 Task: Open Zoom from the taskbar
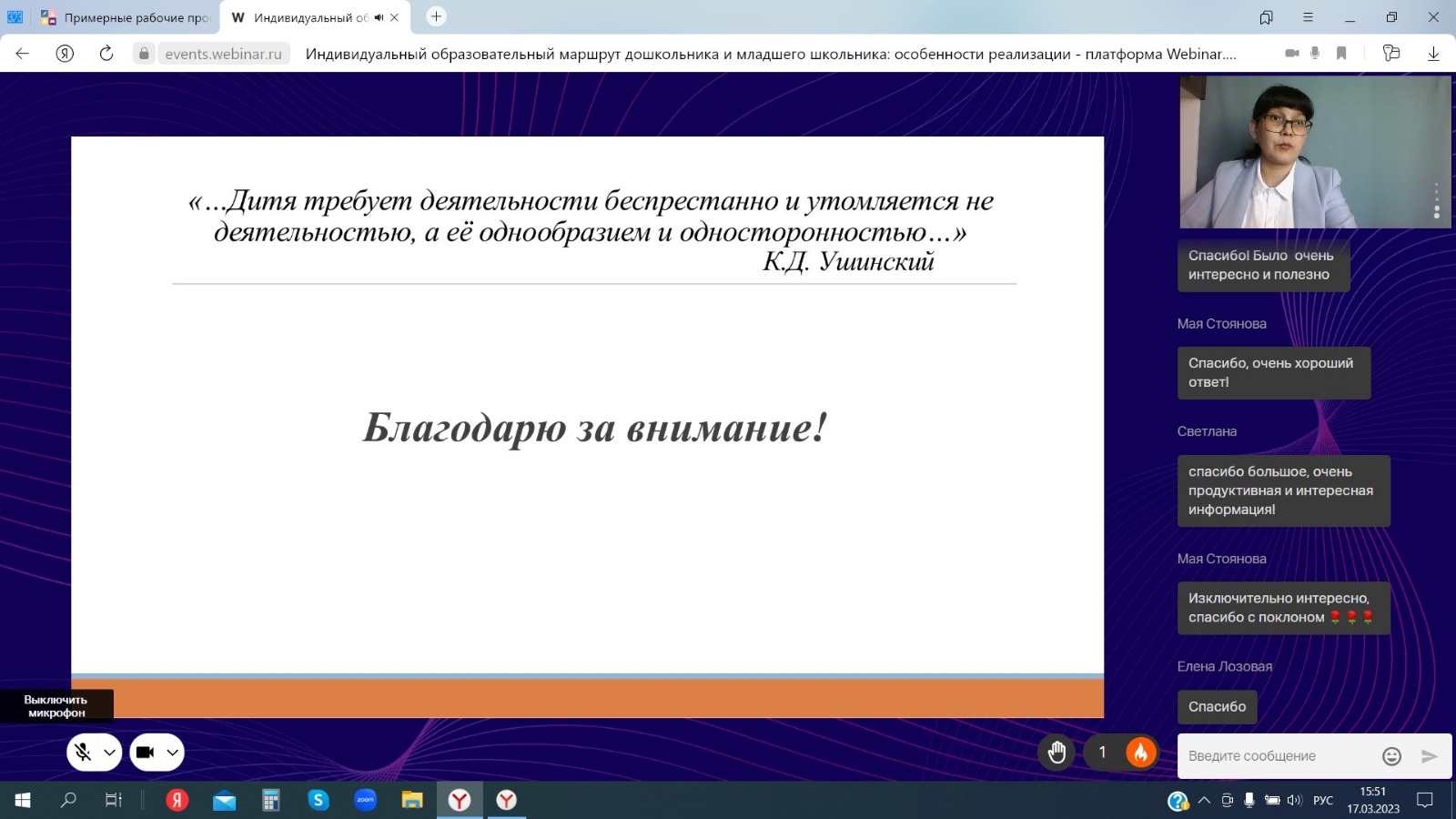pos(365,800)
